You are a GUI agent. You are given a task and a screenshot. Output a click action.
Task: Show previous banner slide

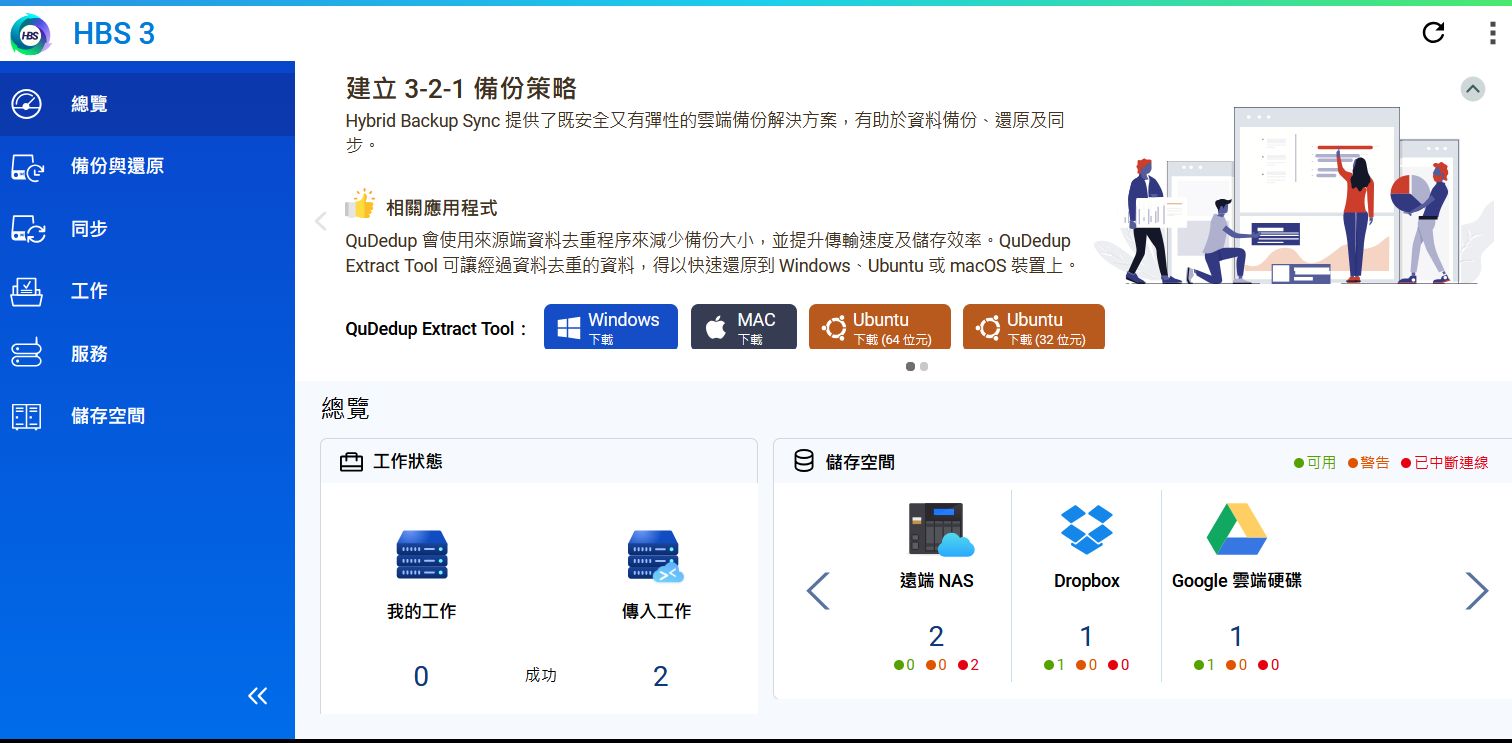click(x=321, y=221)
